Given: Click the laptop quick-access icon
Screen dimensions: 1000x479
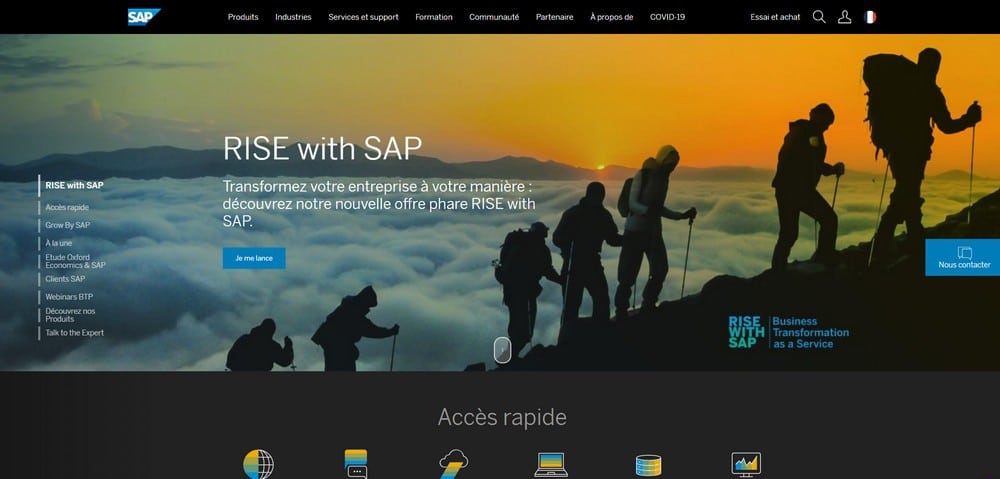Looking at the screenshot, I should click(x=551, y=464).
